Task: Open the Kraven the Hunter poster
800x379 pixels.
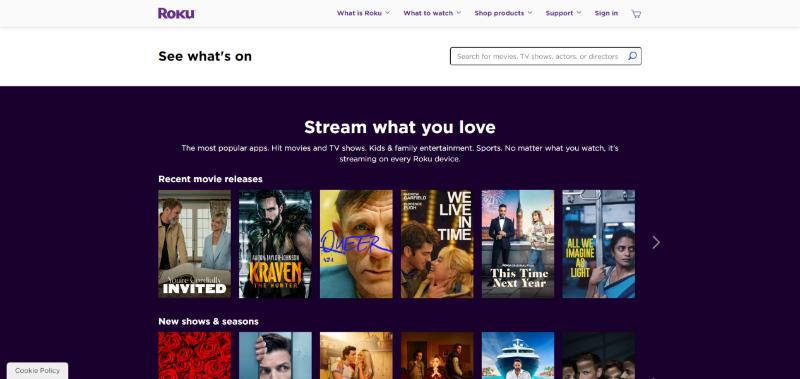Action: click(275, 244)
